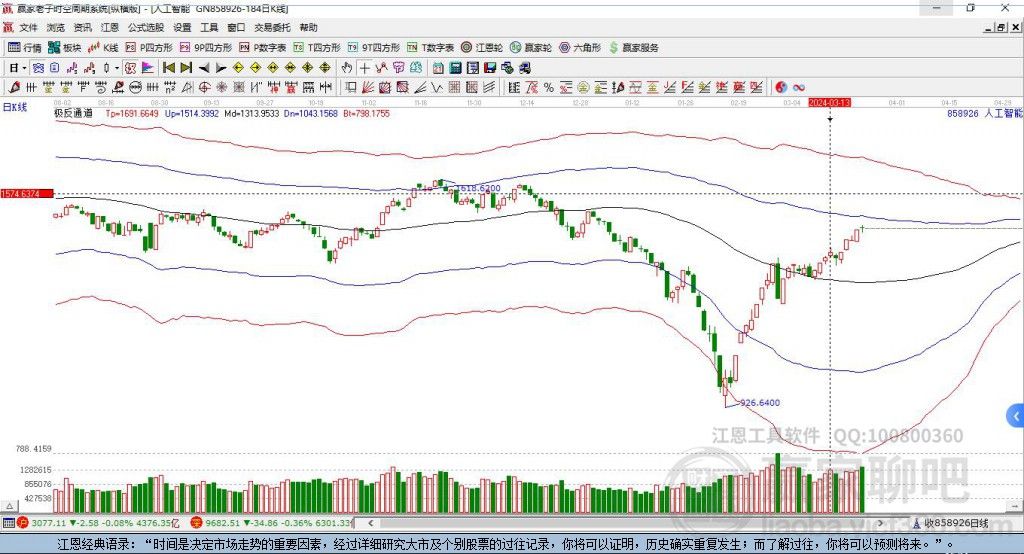Open P四方形 tool
The width and height of the screenshot is (1024, 554).
[148, 48]
